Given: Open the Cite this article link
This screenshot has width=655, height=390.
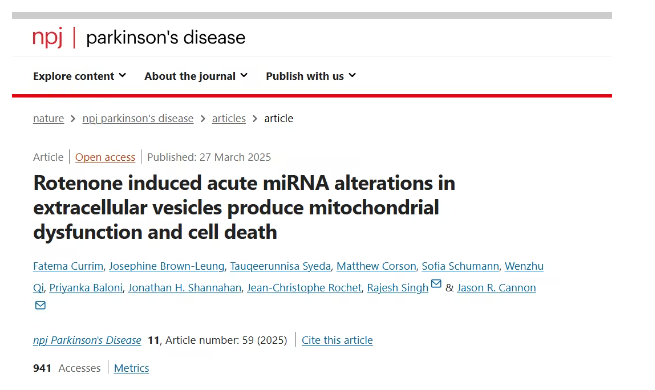Looking at the screenshot, I should (337, 340).
